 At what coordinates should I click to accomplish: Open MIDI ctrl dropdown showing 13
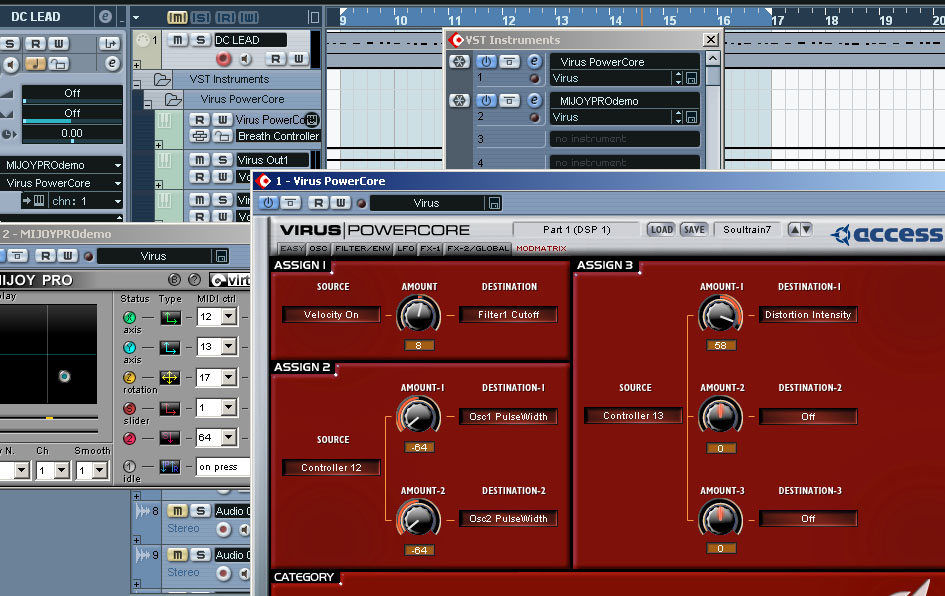[228, 347]
